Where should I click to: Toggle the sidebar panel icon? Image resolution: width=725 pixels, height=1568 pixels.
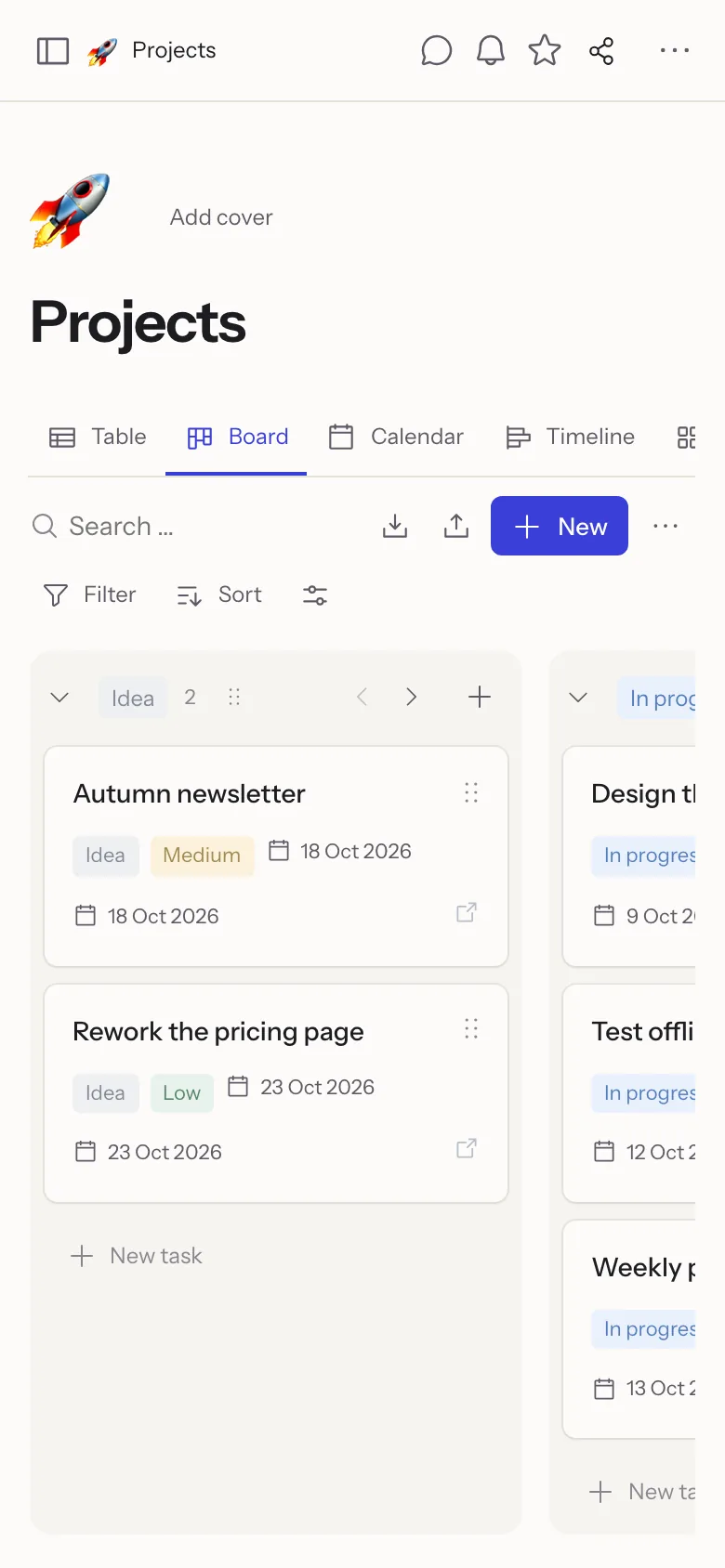(x=53, y=50)
